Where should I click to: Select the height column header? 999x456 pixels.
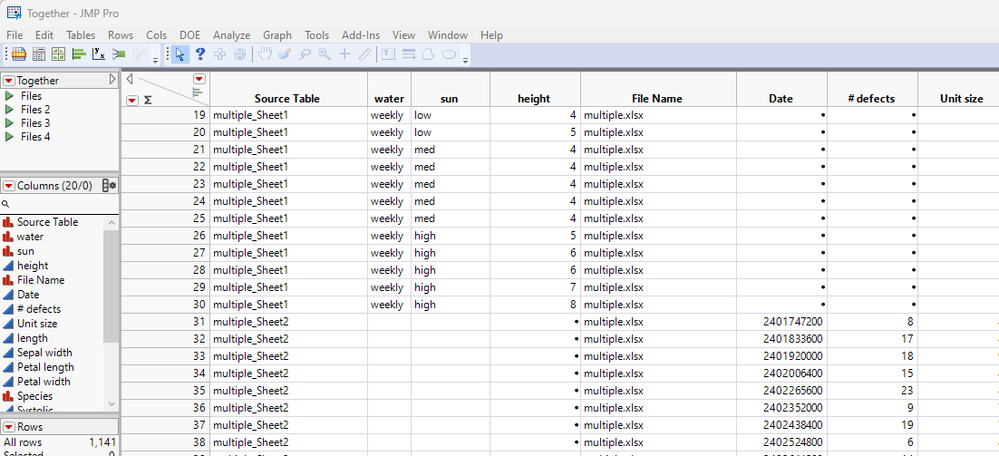click(x=535, y=99)
